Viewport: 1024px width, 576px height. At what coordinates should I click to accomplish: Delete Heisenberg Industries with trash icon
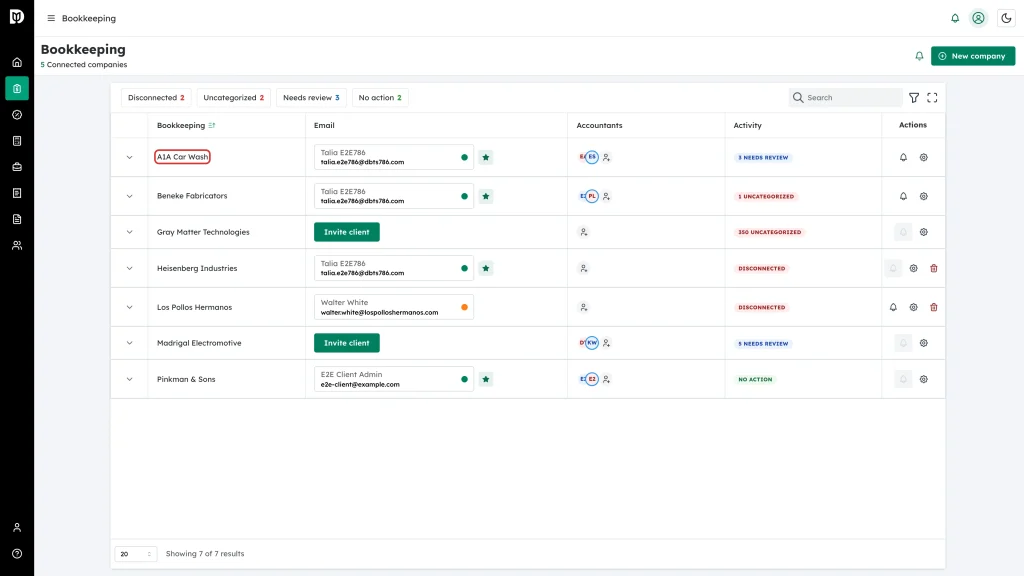pos(934,268)
